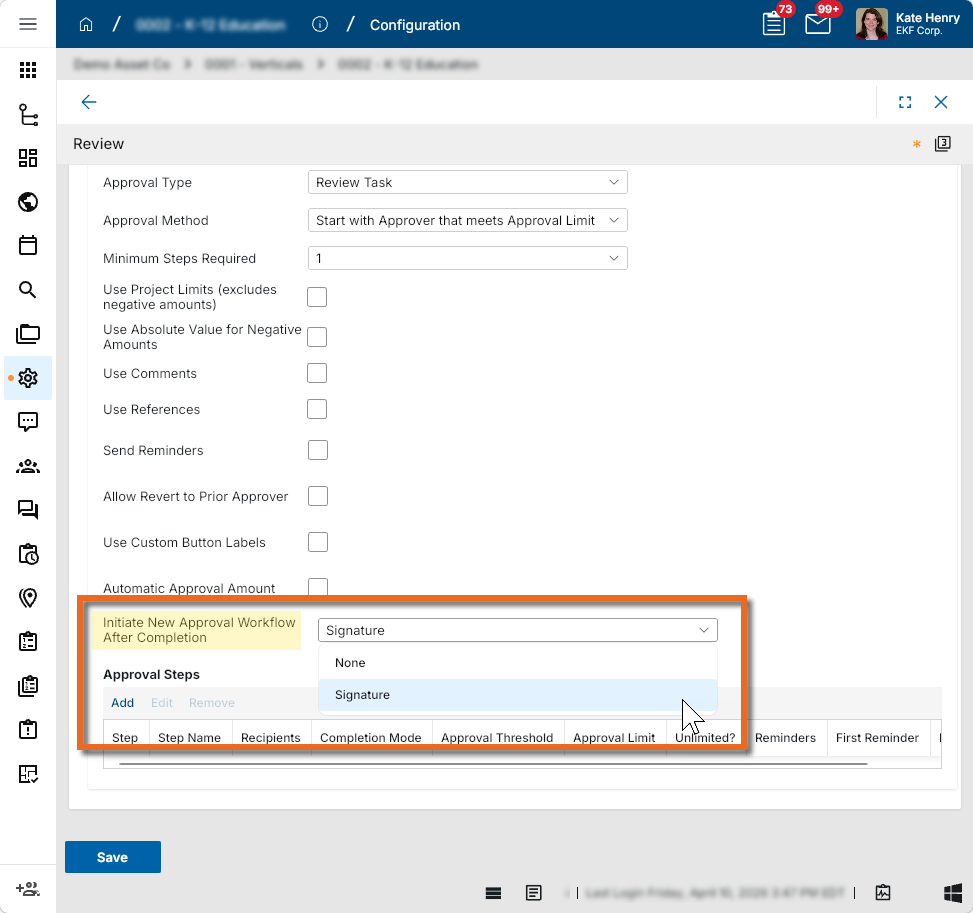Click the Approval Steps horizontal scrollbar
Image resolution: width=973 pixels, height=913 pixels.
(x=492, y=763)
